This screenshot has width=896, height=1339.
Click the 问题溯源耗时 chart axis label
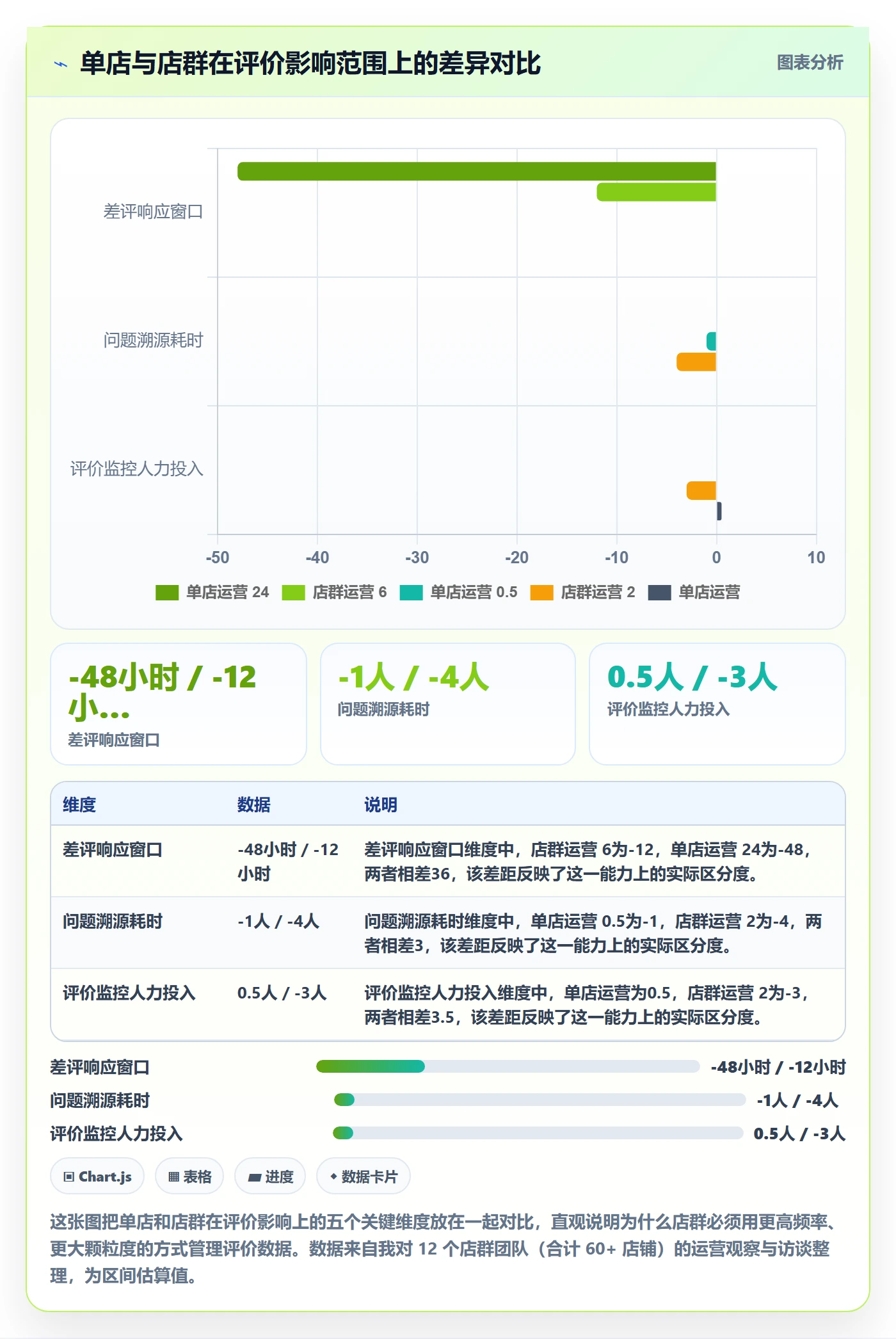[154, 341]
